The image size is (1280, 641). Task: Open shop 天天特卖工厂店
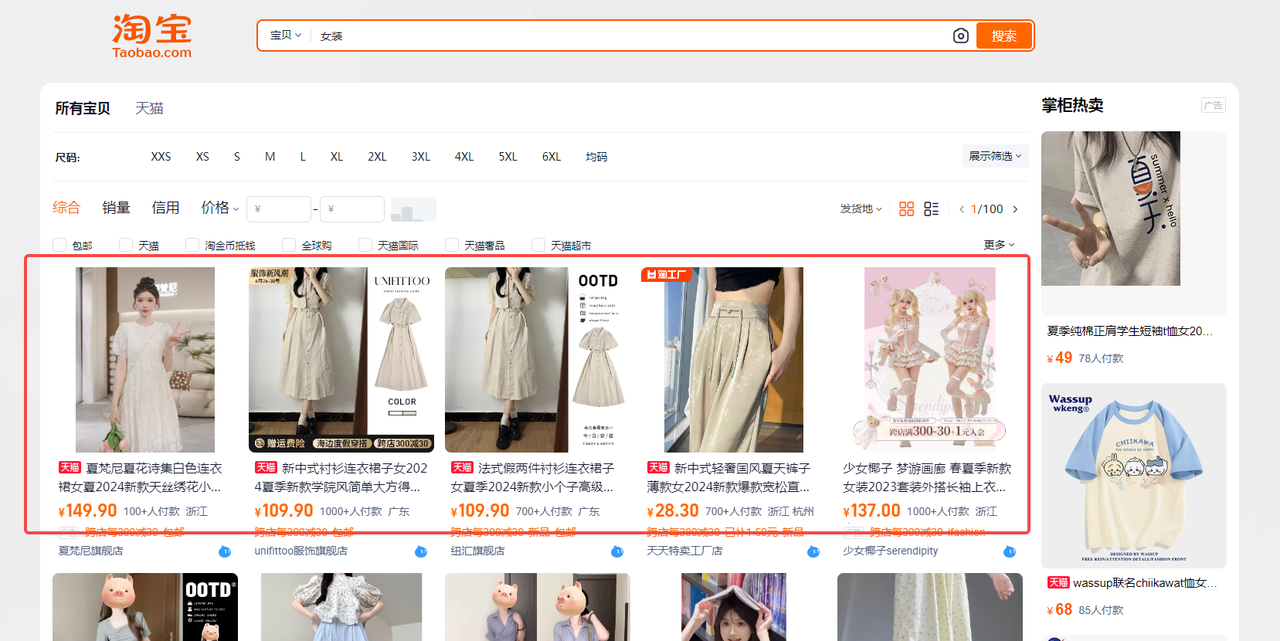tap(686, 551)
